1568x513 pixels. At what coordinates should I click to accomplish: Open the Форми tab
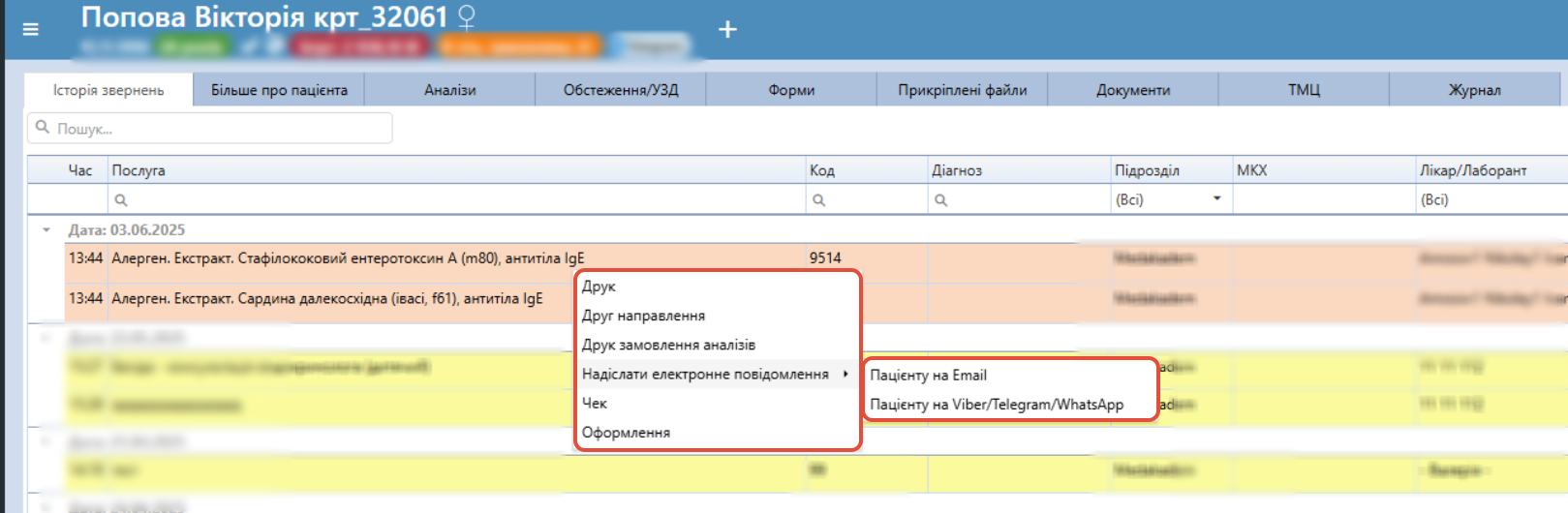click(x=791, y=90)
